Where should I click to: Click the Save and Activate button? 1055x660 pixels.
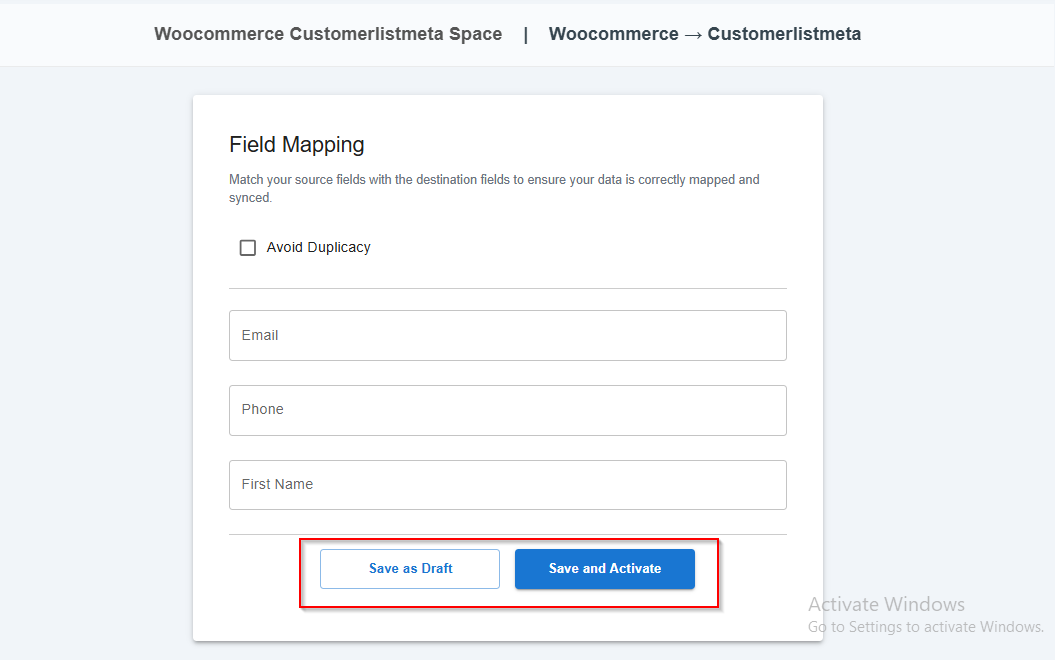(x=604, y=569)
